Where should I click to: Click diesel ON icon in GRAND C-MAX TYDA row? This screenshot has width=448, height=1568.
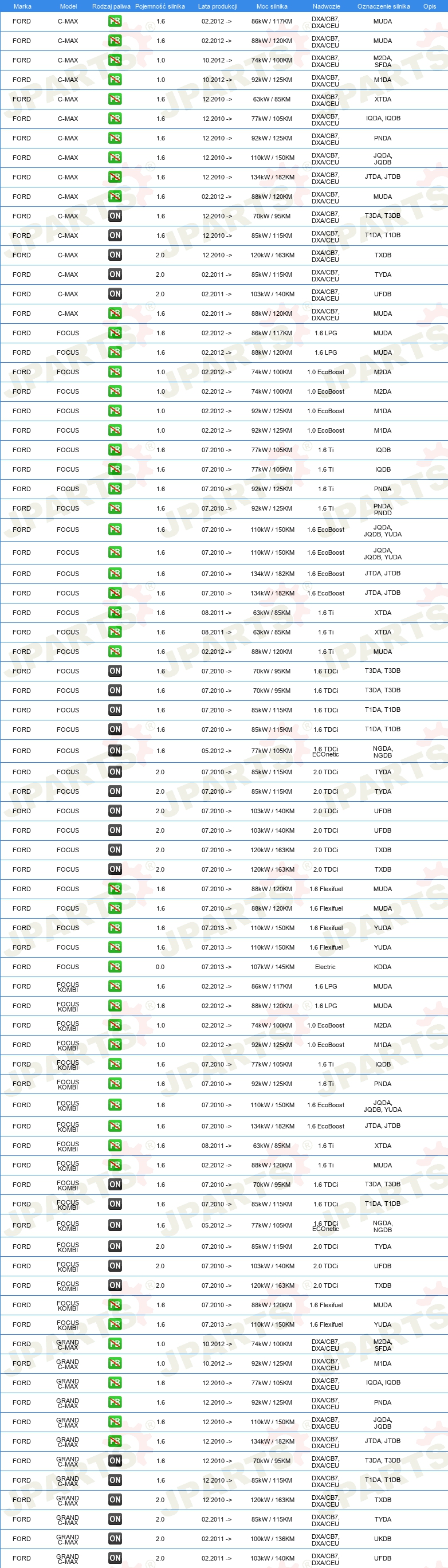(115, 1519)
